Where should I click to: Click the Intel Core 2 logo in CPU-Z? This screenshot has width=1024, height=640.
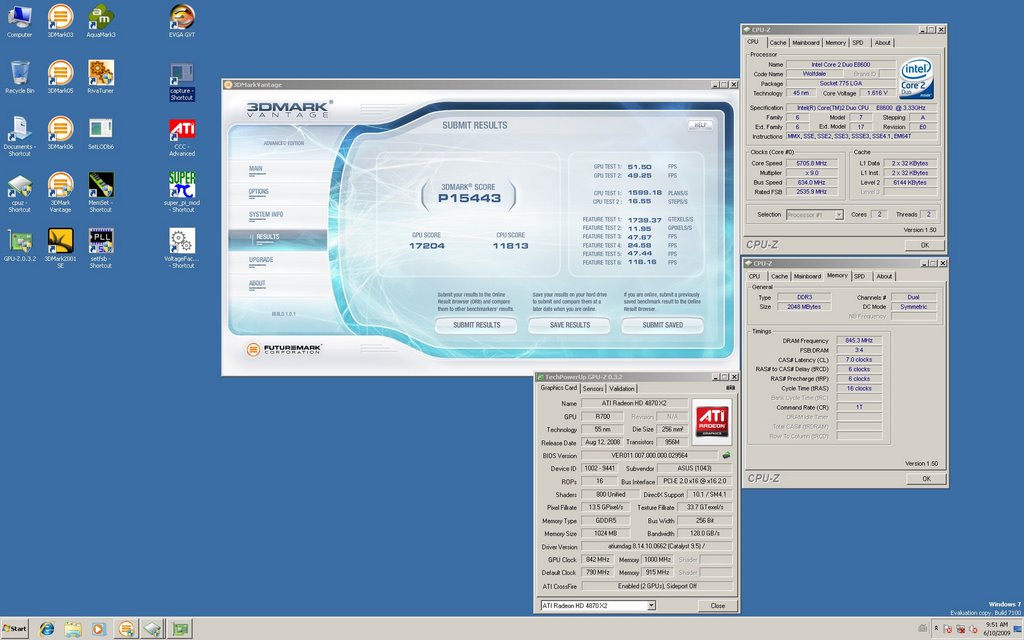(916, 79)
